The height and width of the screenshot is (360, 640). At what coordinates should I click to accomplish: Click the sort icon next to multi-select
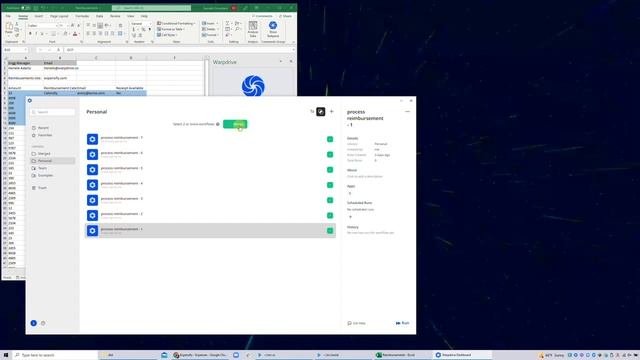(312, 111)
